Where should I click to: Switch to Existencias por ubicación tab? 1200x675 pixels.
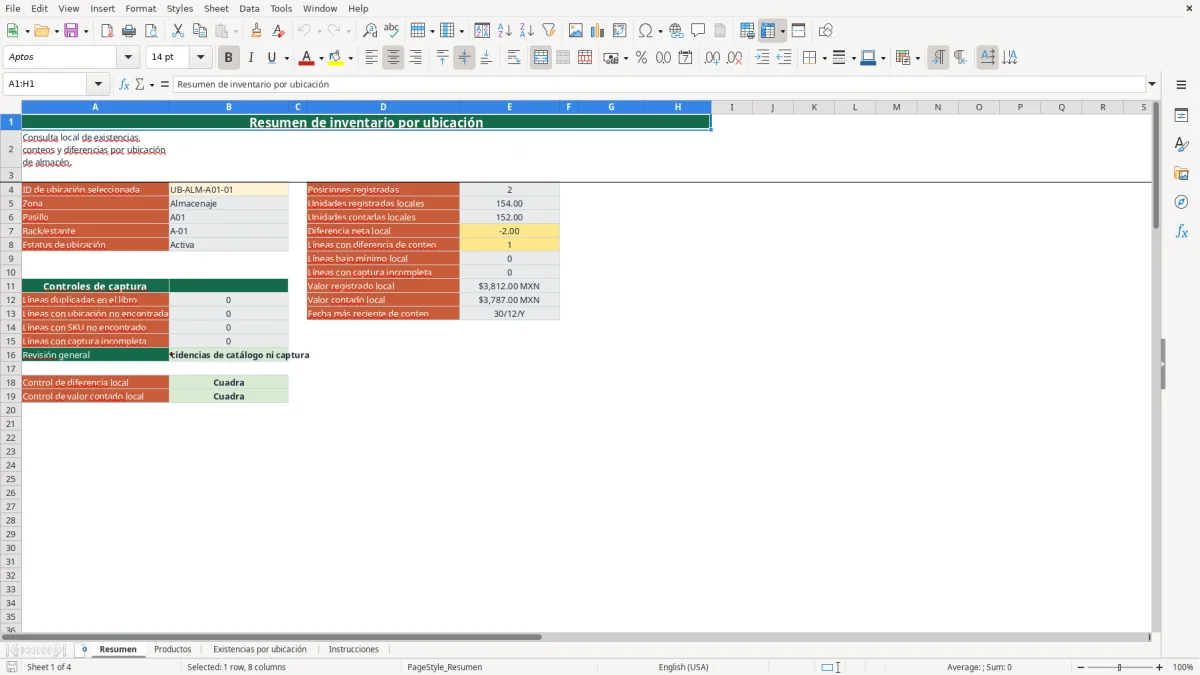click(260, 649)
